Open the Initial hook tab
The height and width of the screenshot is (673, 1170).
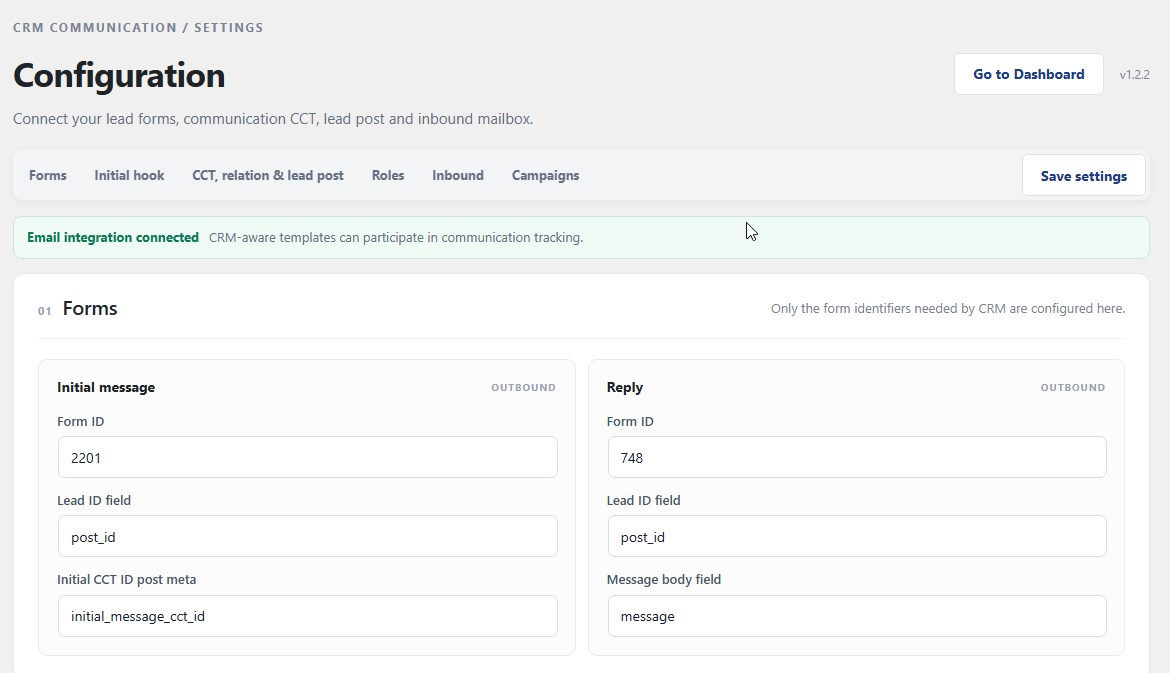click(x=129, y=175)
